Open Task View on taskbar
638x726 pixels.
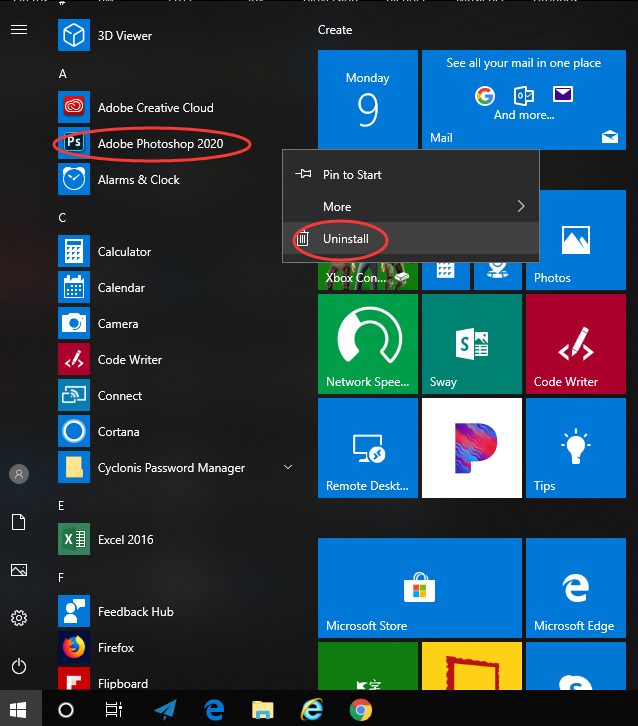click(x=113, y=709)
